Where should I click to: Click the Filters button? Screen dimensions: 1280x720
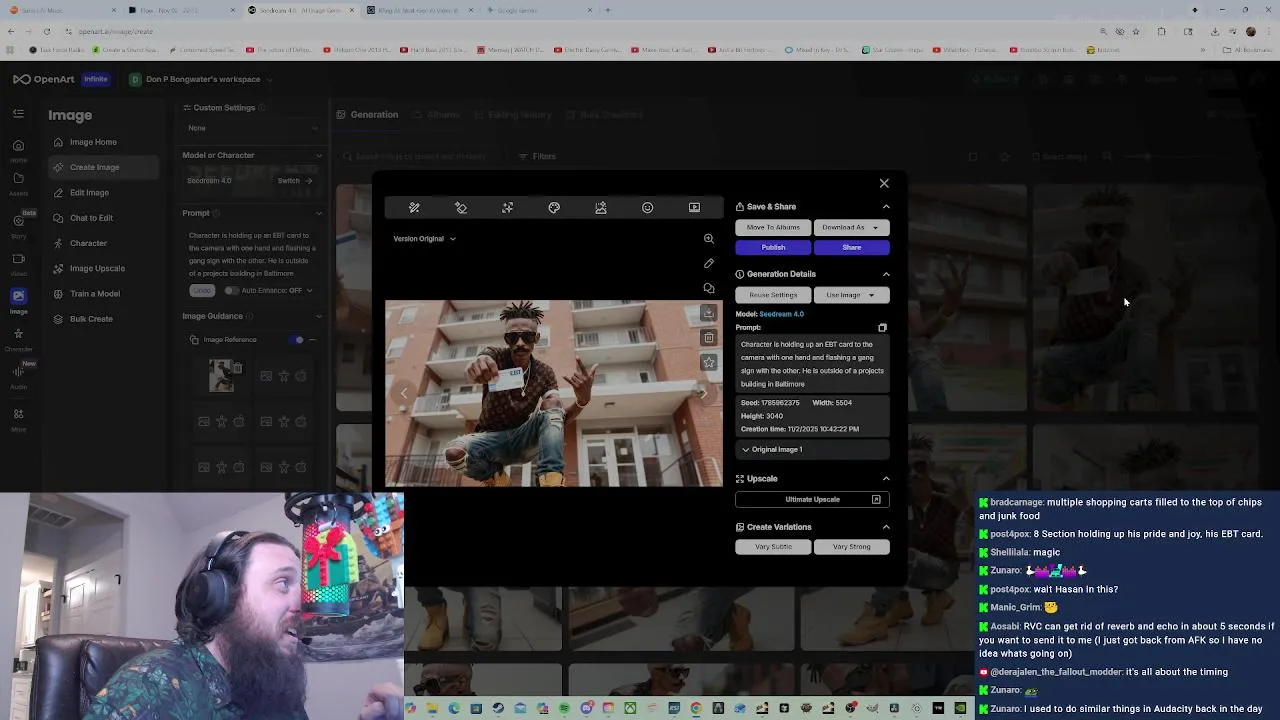point(537,156)
